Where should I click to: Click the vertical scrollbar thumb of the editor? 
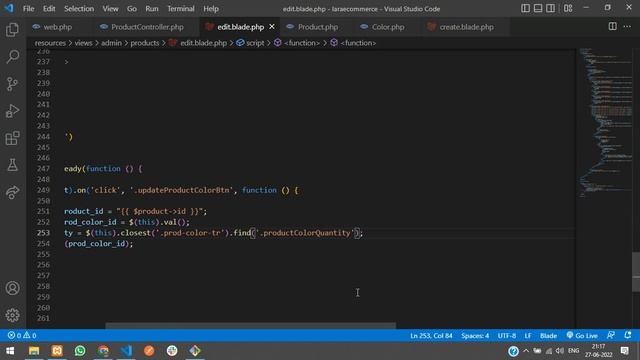(636, 272)
